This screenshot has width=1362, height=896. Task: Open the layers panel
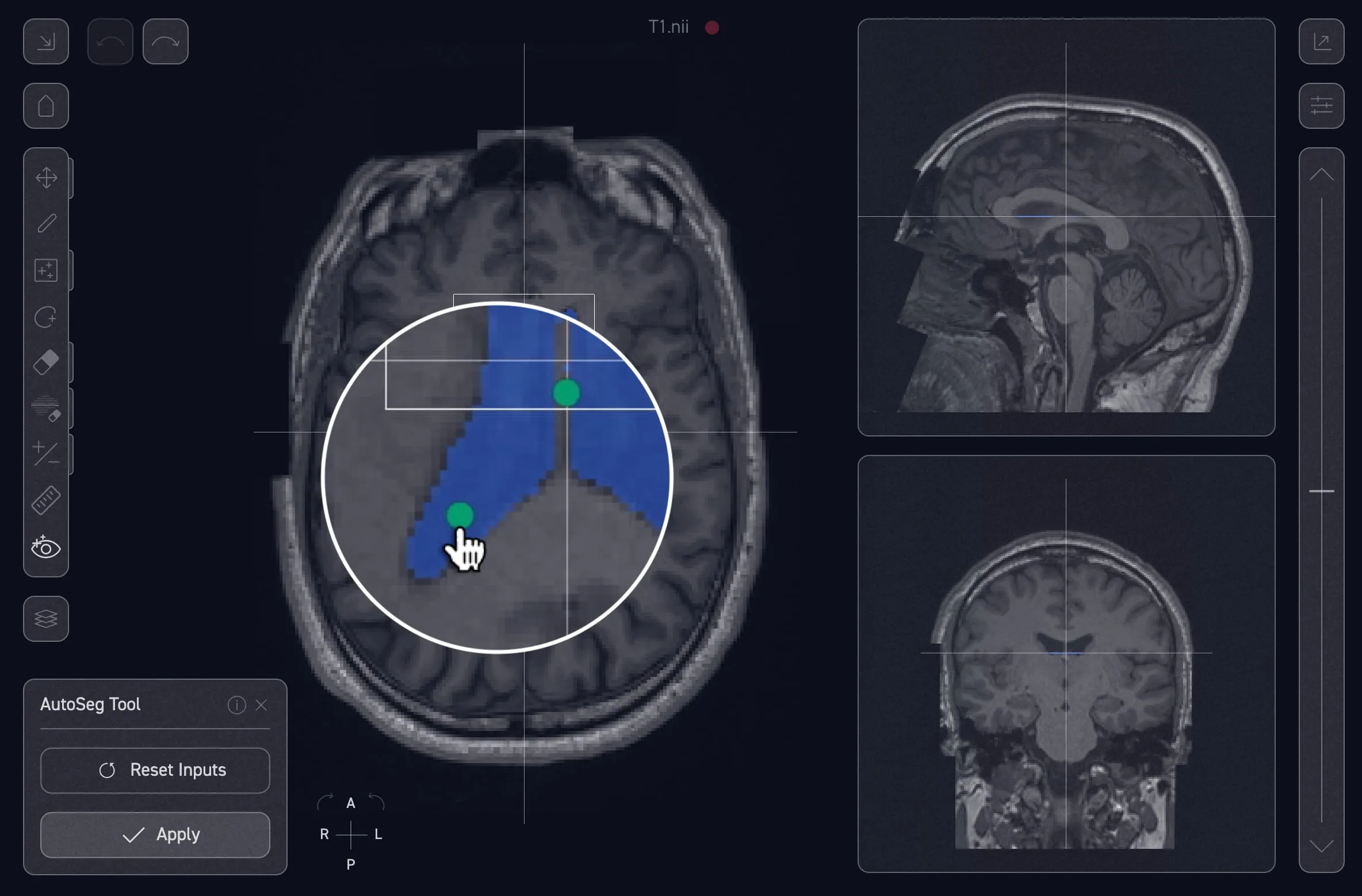click(x=46, y=619)
